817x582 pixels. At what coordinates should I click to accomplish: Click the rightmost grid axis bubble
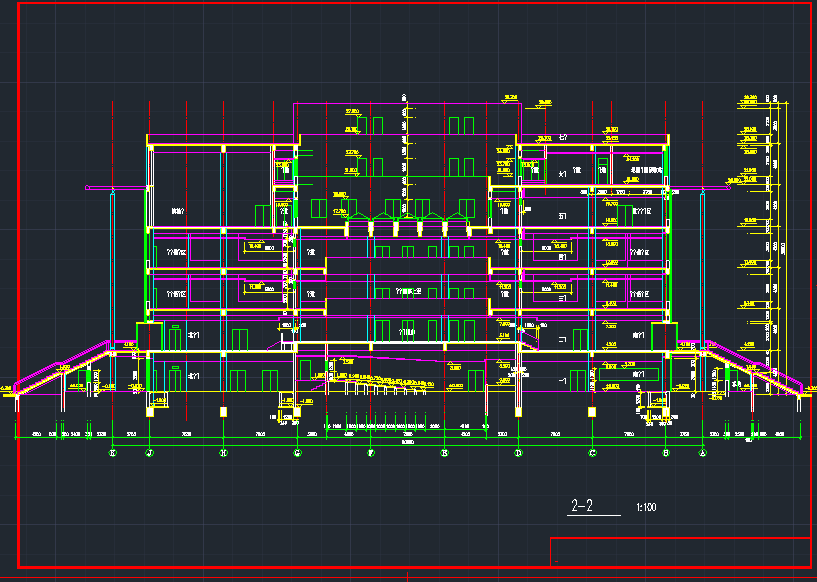(x=703, y=453)
